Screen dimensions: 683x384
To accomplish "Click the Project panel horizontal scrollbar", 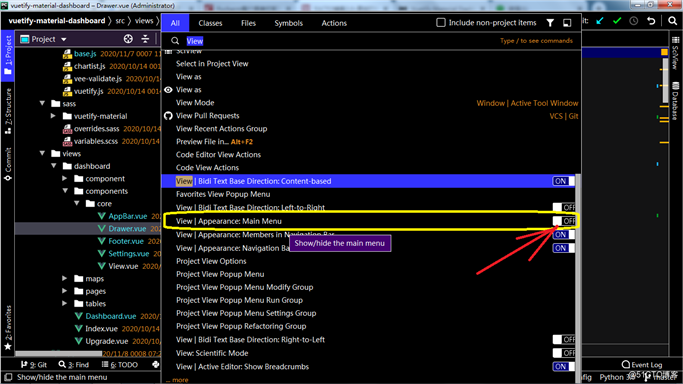I will pos(58,353).
